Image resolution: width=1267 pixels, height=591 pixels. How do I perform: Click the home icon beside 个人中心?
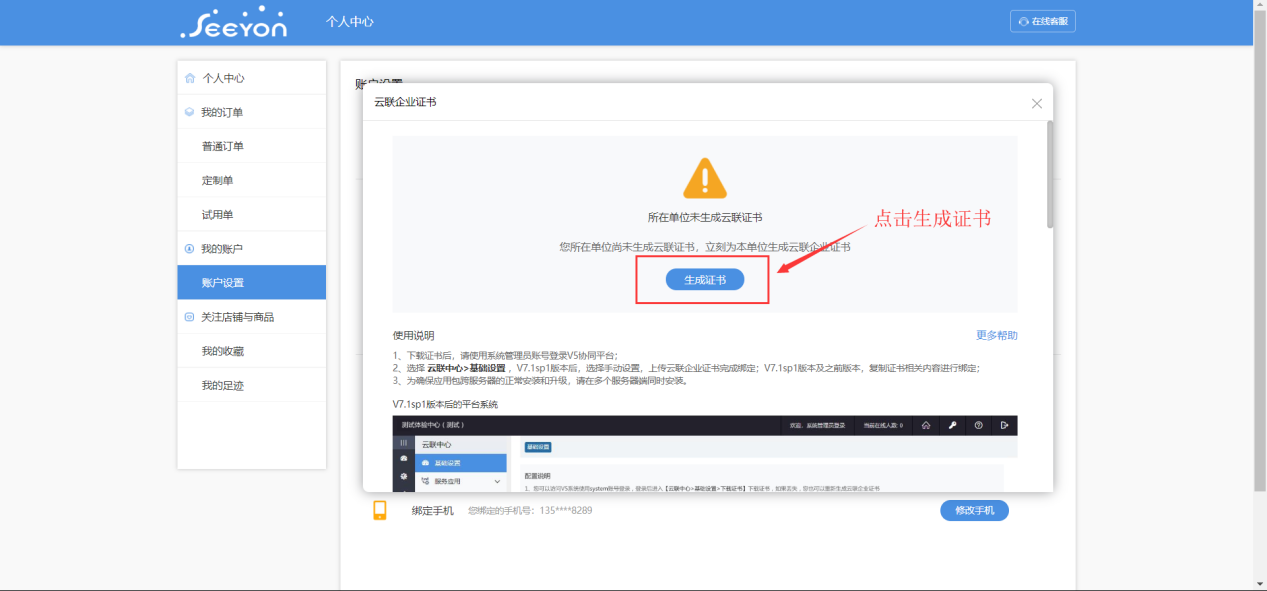point(190,78)
